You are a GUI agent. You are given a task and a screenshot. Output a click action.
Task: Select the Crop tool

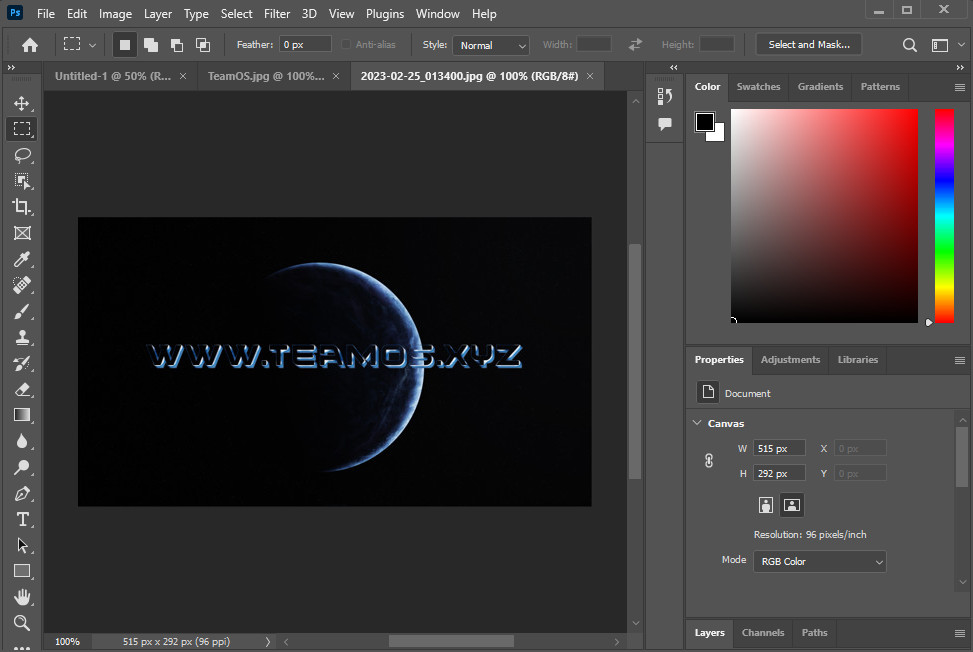[x=22, y=207]
